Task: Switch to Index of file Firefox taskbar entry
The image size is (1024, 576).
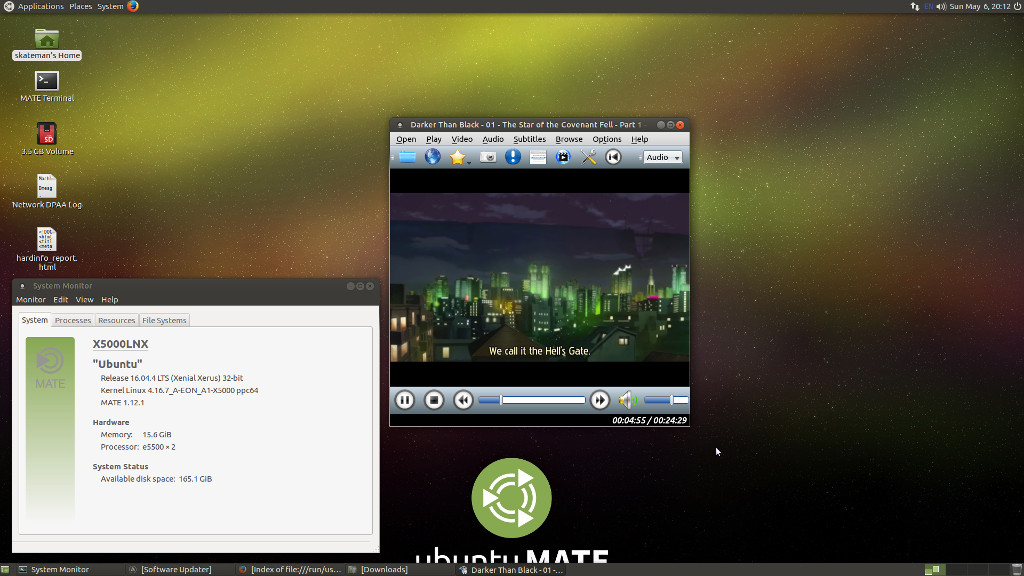Action: click(290, 569)
